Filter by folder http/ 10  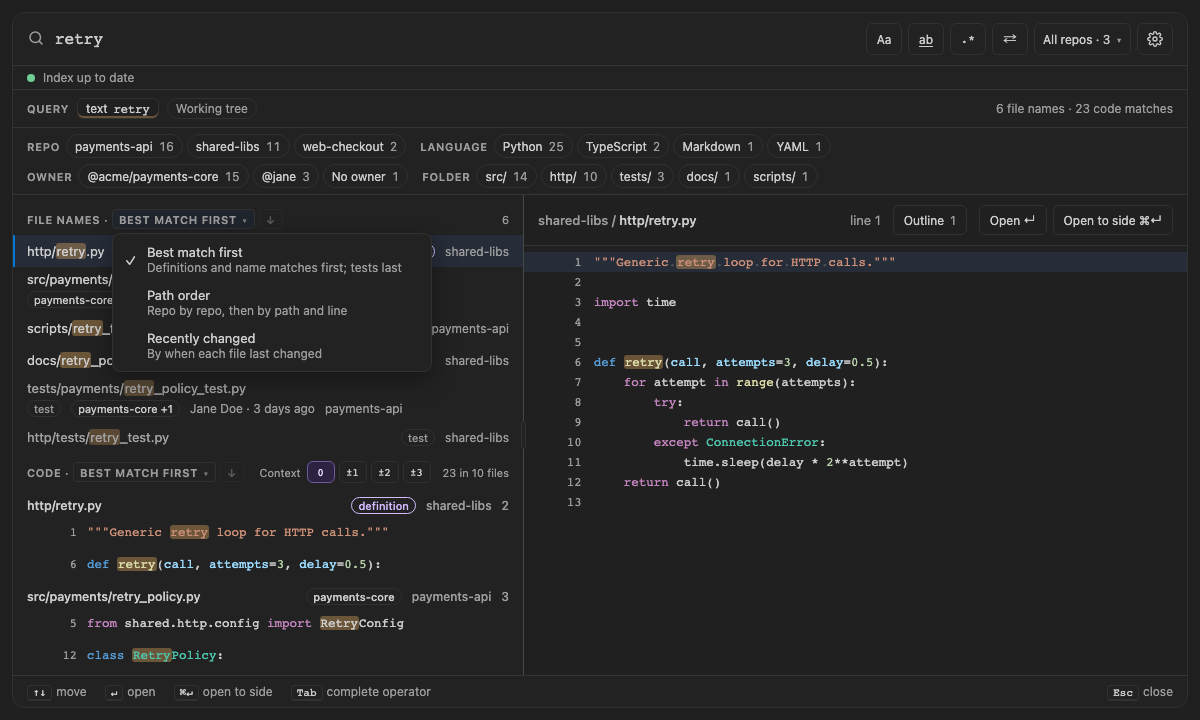tap(574, 177)
